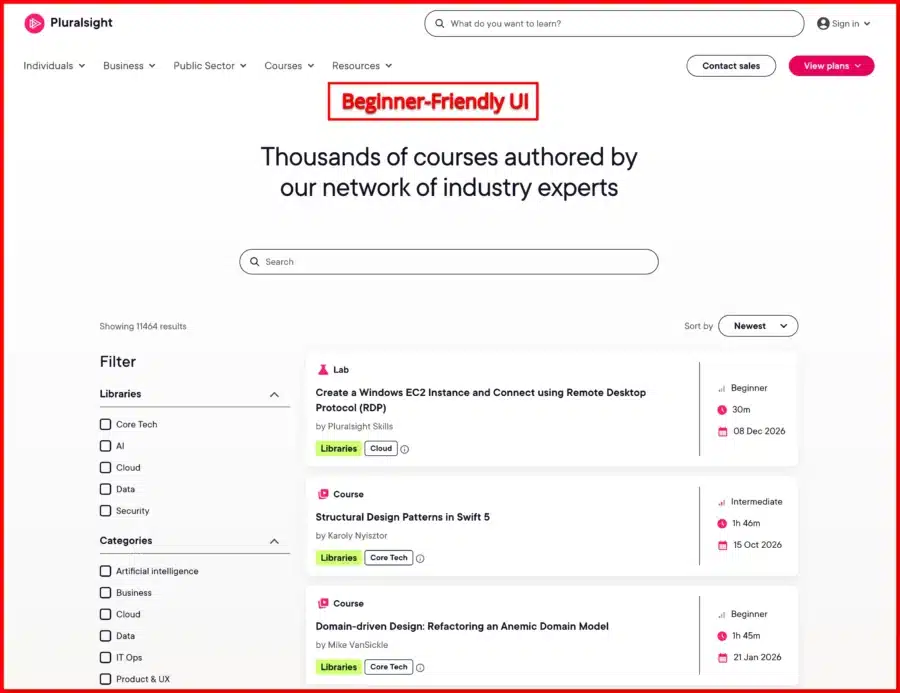Click the course results search field
Image resolution: width=900 pixels, height=693 pixels.
click(x=447, y=261)
